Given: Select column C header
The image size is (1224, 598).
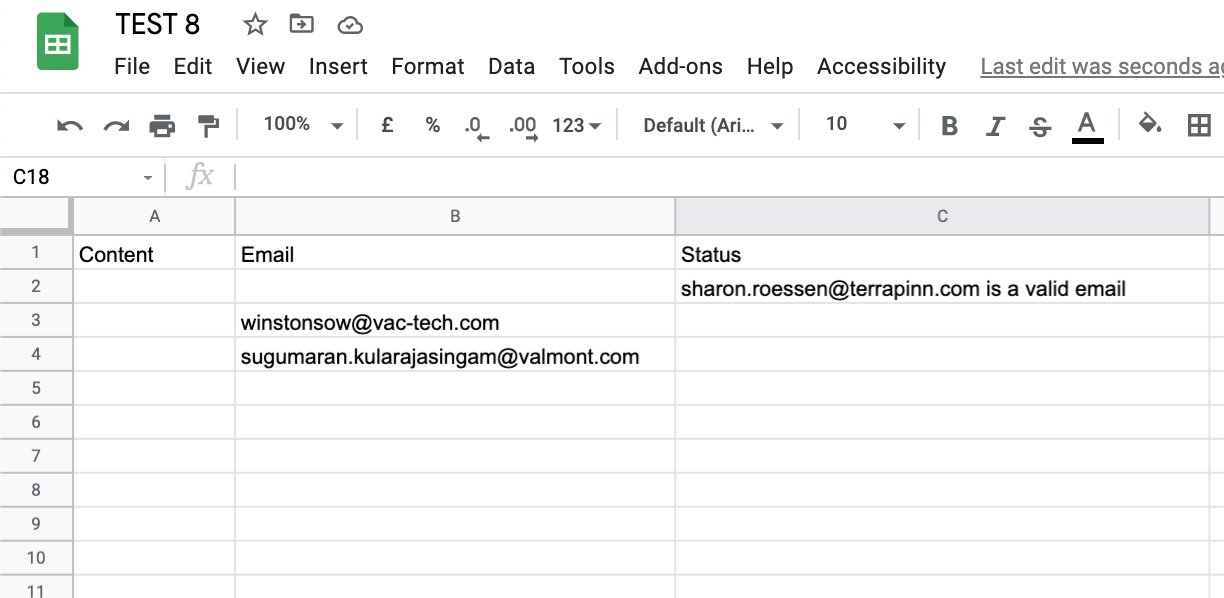Looking at the screenshot, I should [x=942, y=216].
